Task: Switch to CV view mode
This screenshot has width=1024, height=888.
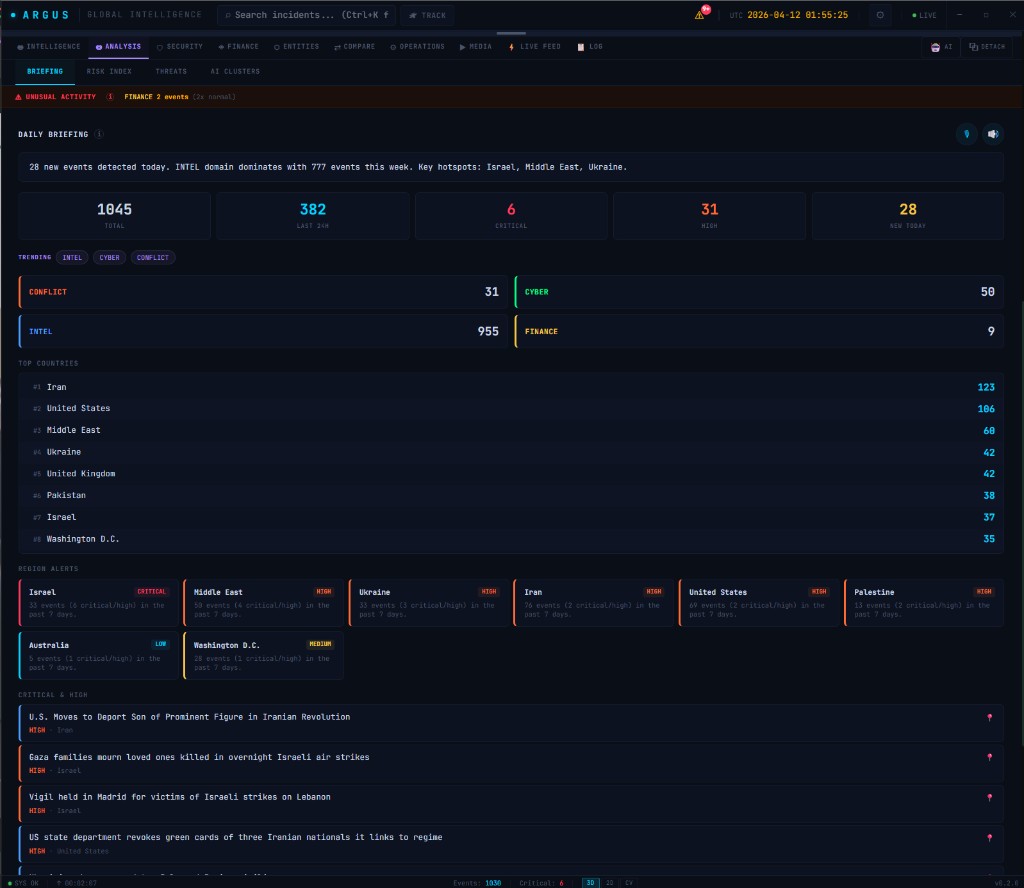Action: (x=629, y=883)
